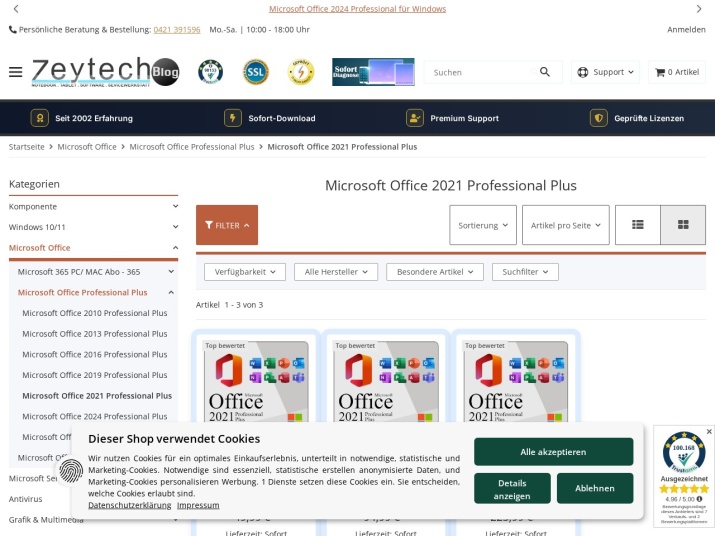Click the SSL seal badge
Screen dimensions: 715x536
pos(255,72)
